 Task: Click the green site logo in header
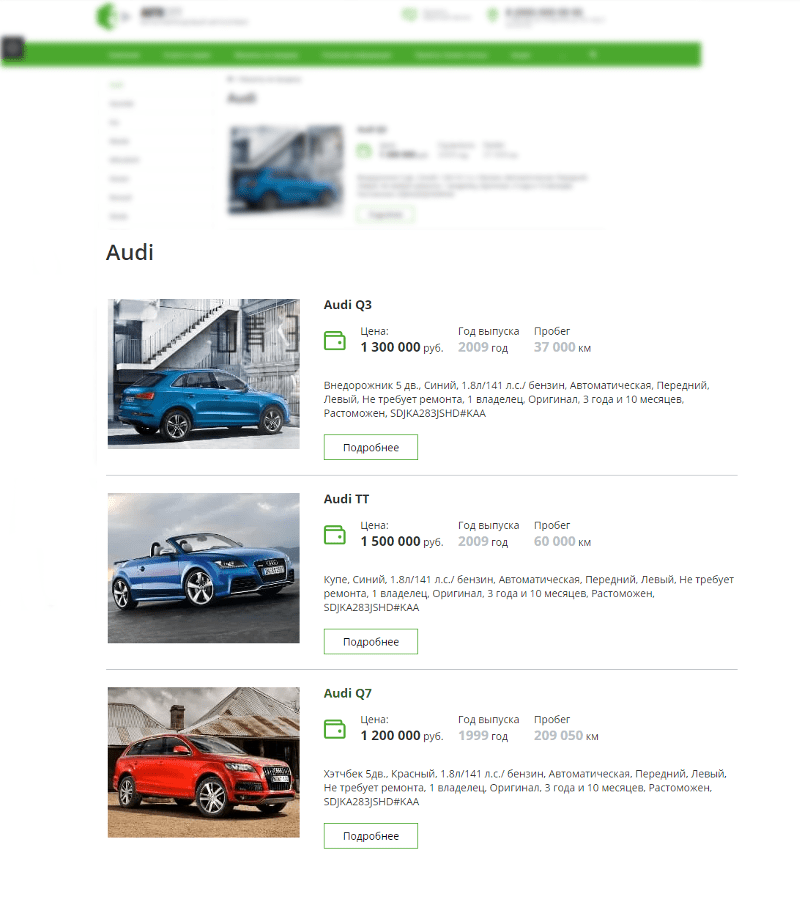[x=107, y=16]
